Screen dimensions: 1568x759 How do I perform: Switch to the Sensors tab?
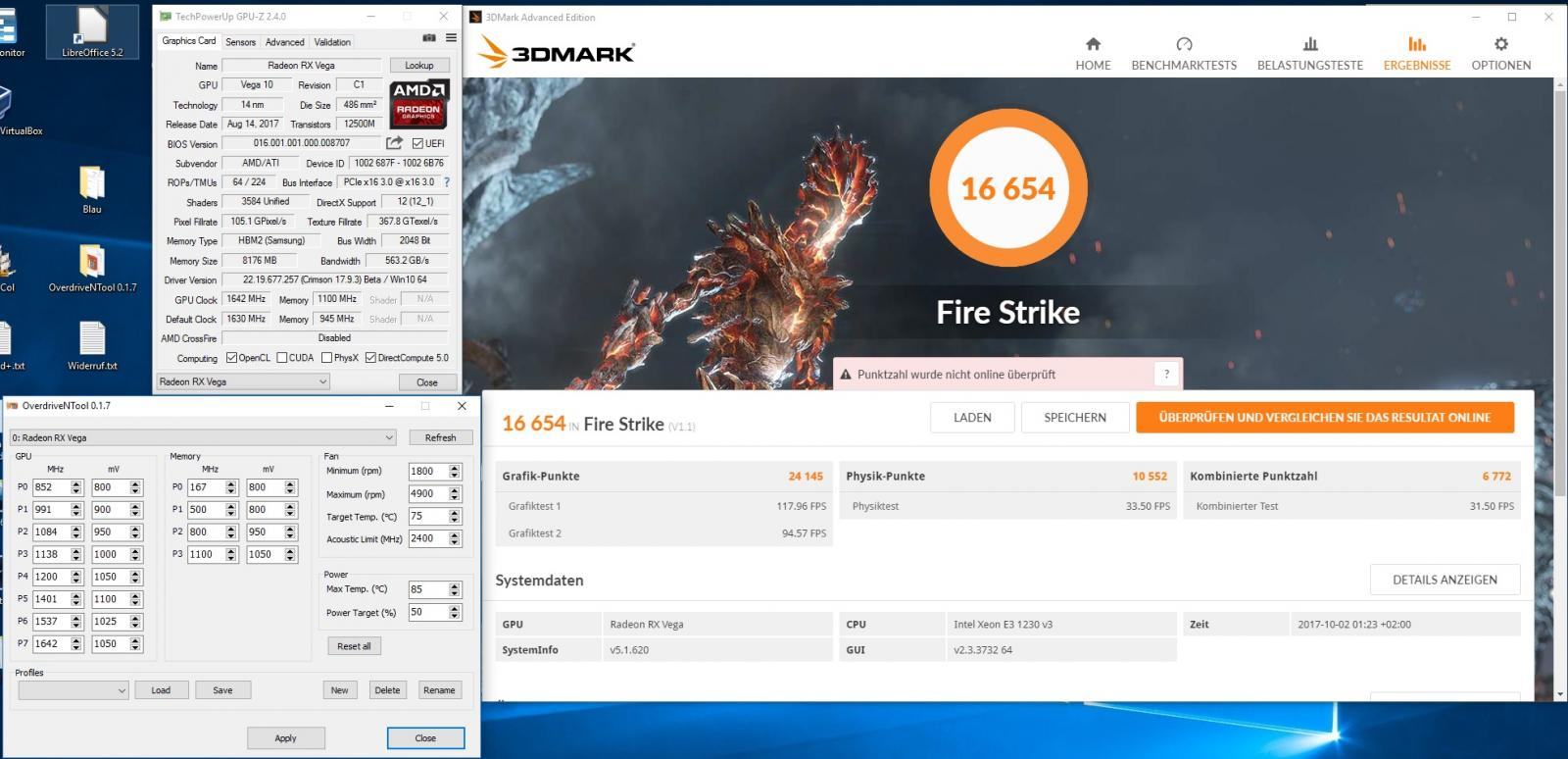click(241, 42)
